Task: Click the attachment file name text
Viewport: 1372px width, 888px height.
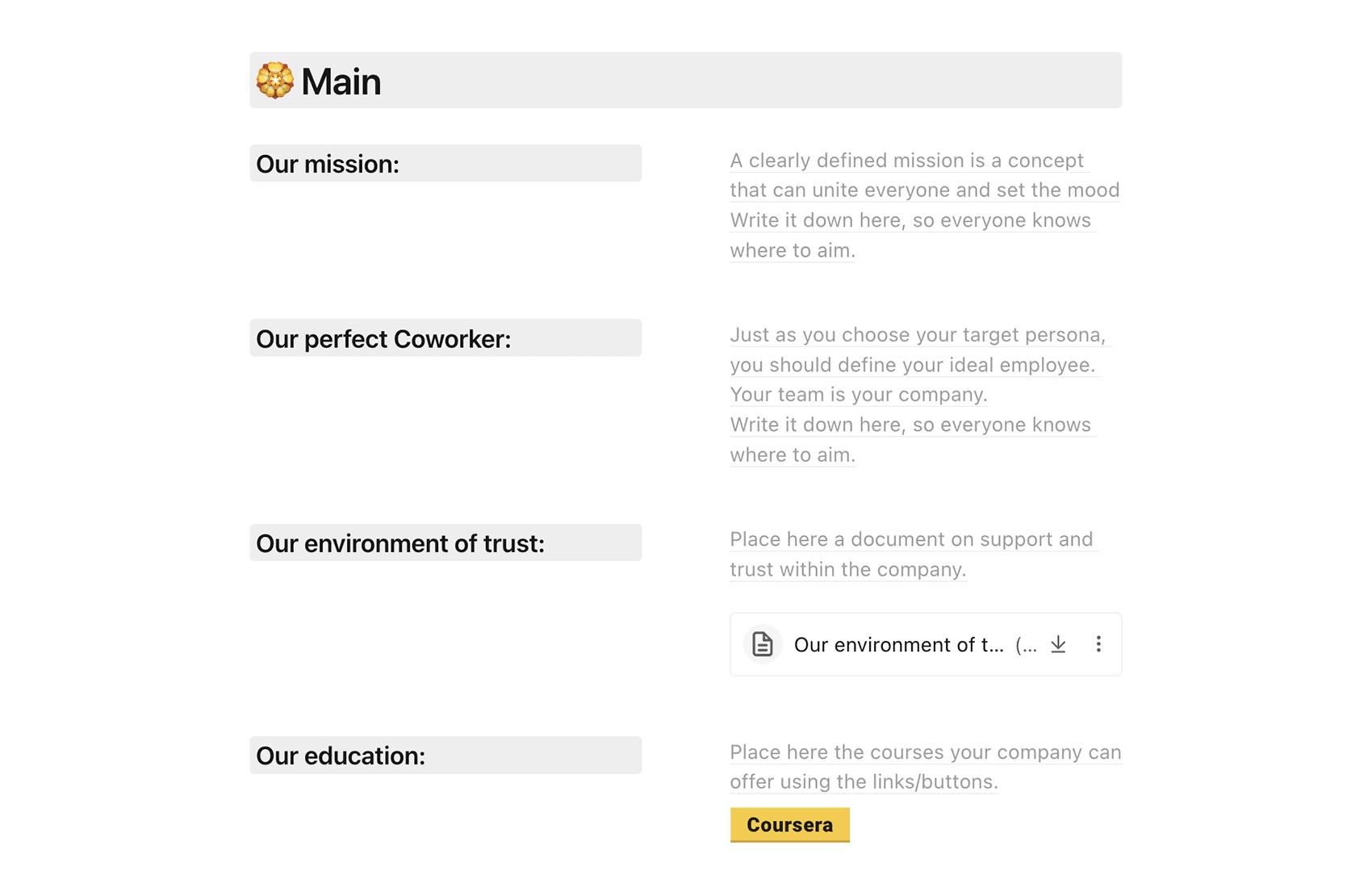Action: point(898,645)
